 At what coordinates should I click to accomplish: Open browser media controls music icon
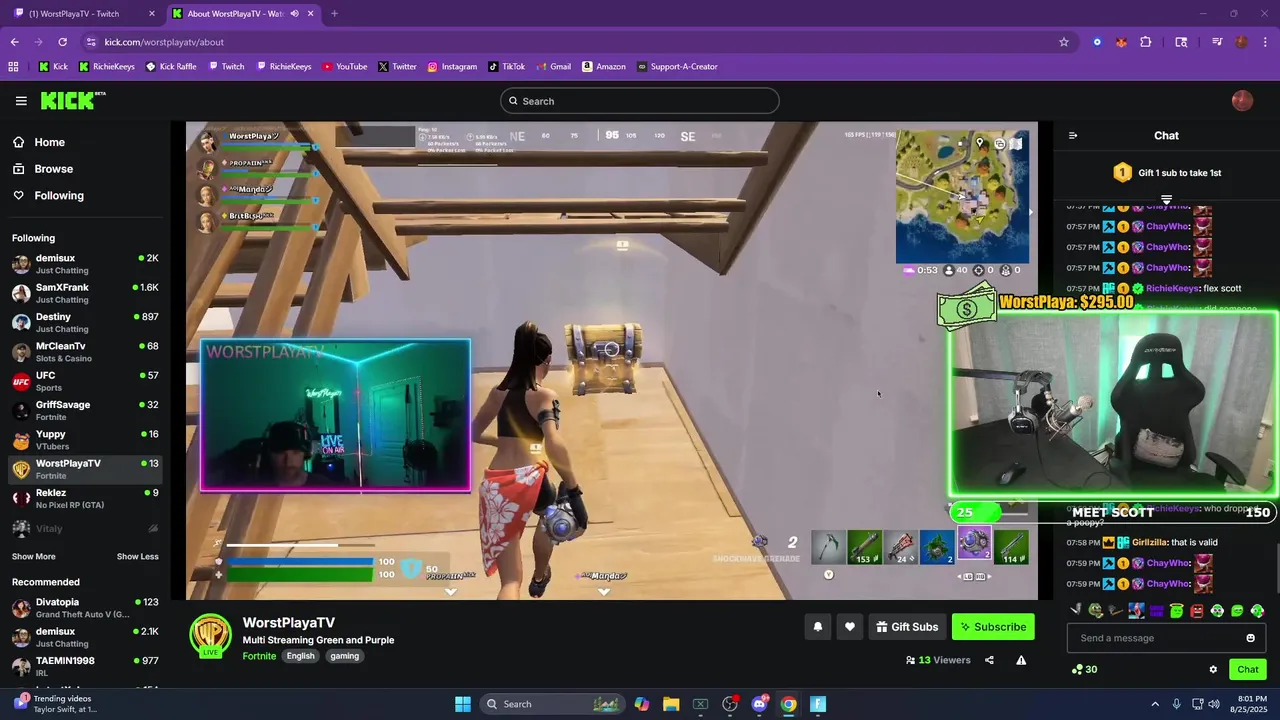[x=1217, y=42]
